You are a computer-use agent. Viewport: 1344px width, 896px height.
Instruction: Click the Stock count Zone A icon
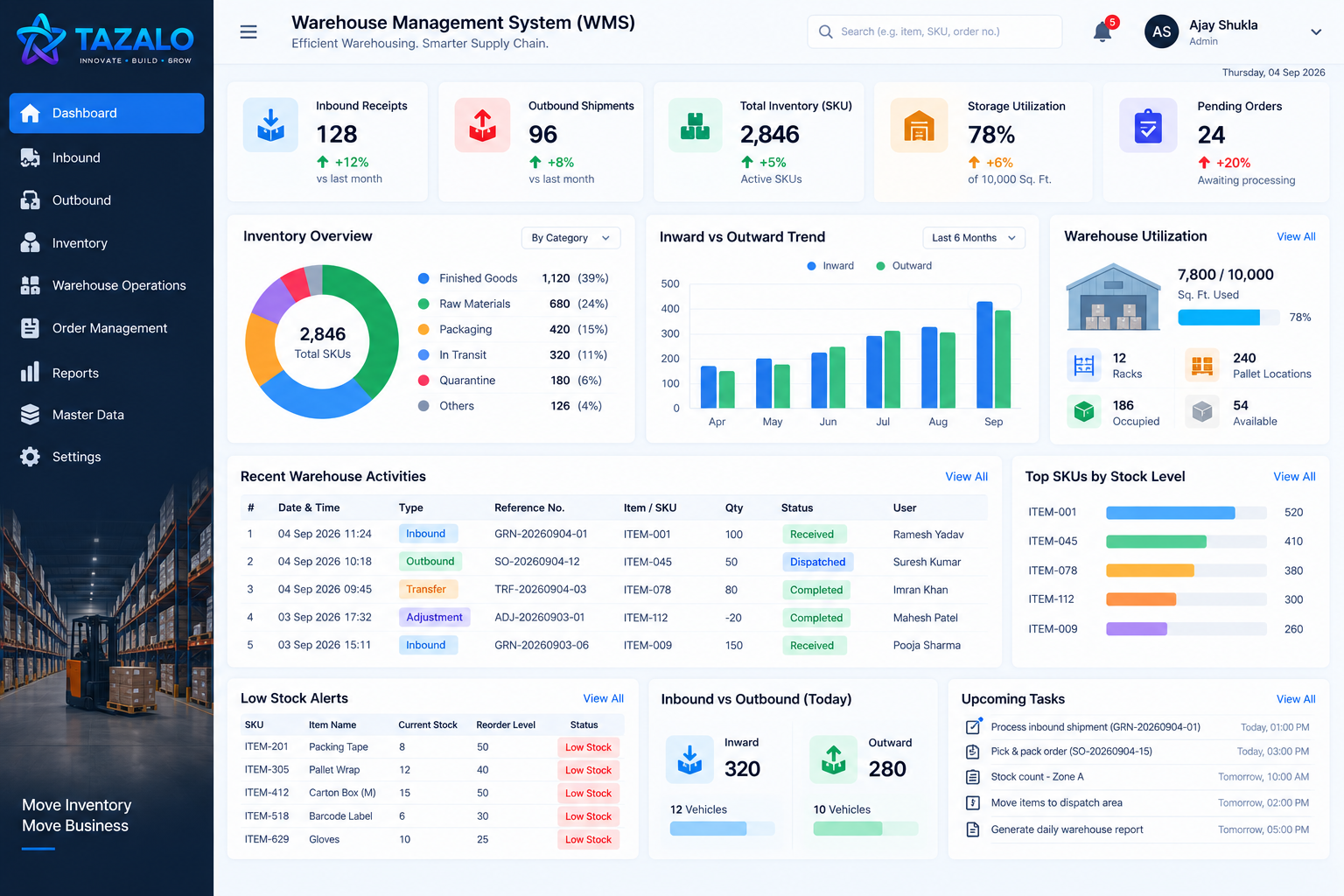(x=972, y=777)
